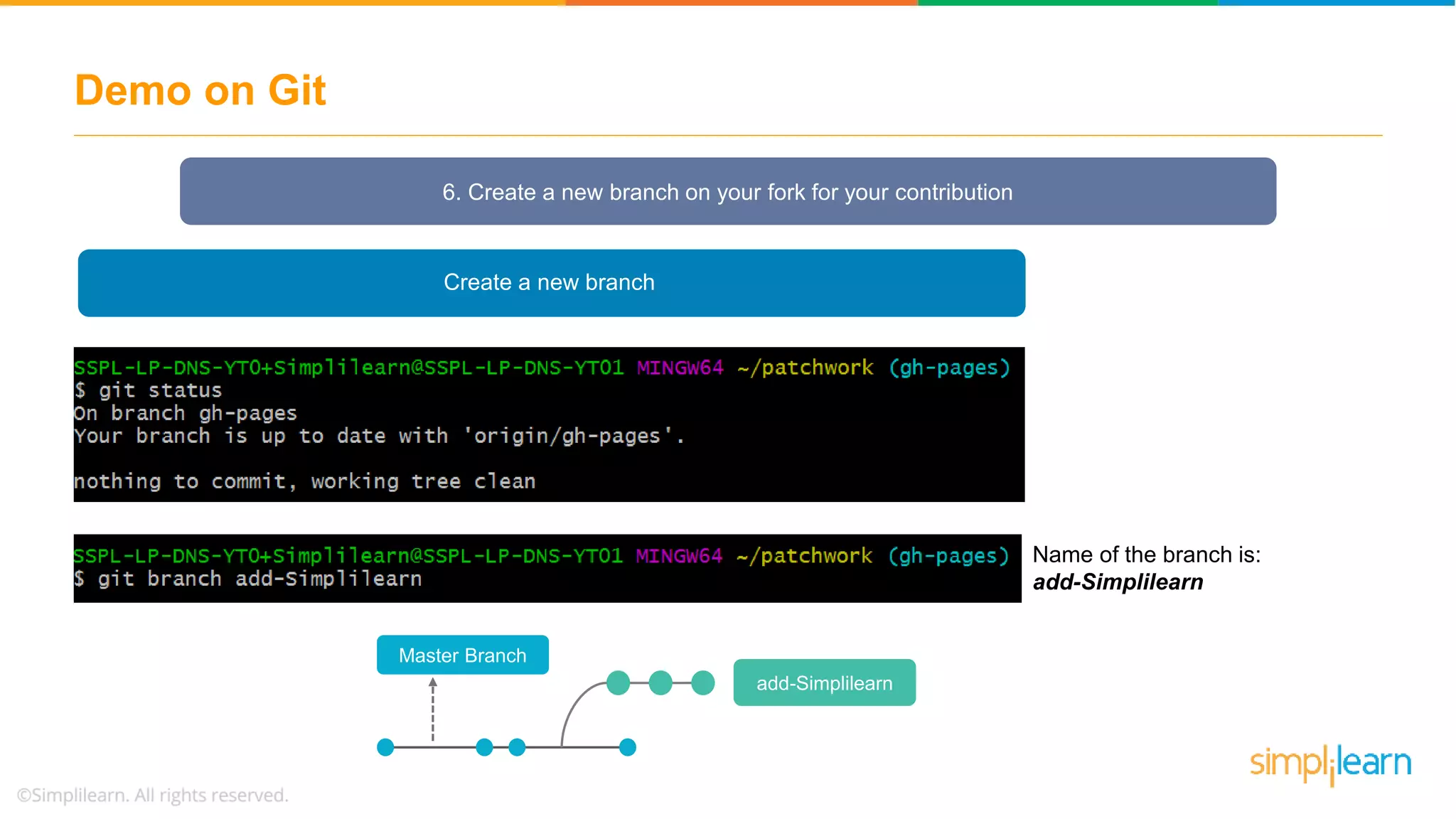Screen dimensions: 1456x819
Task: Click the green 'add-Simplilearn' branch label
Action: point(825,682)
